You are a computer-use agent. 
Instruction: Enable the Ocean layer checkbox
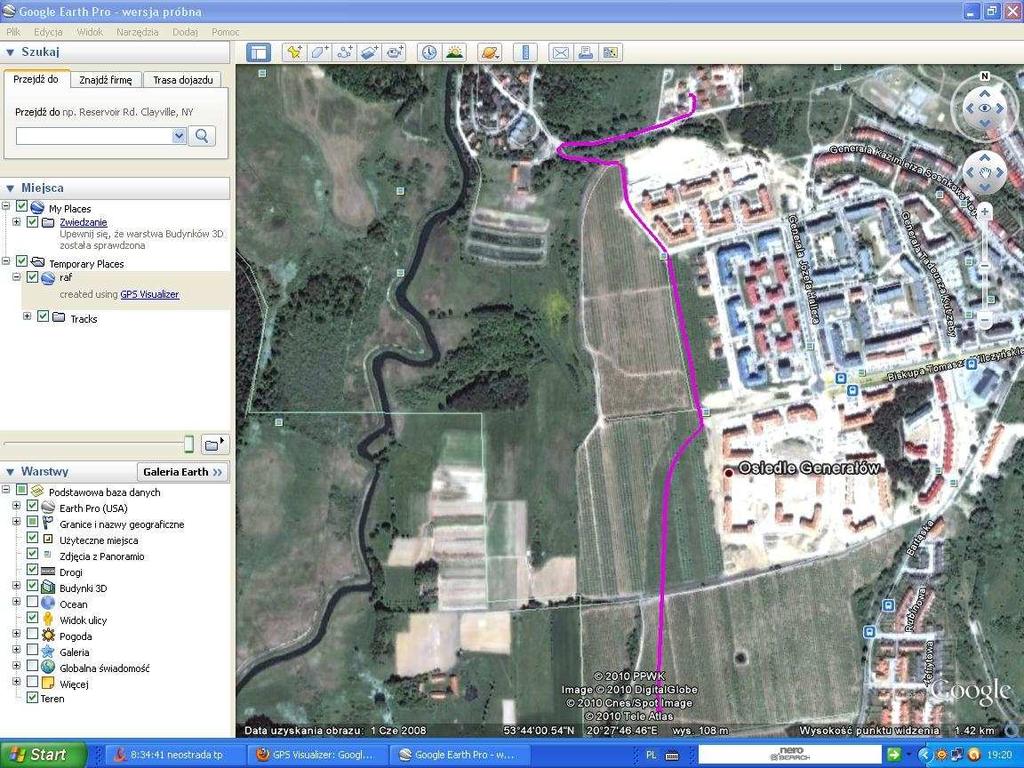click(x=32, y=601)
